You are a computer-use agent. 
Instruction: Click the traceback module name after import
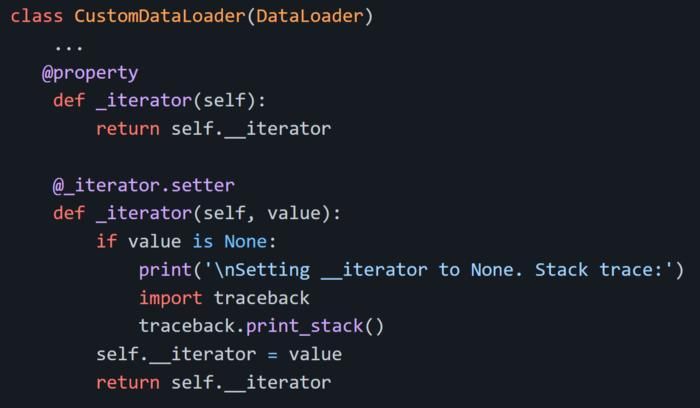coord(262,298)
